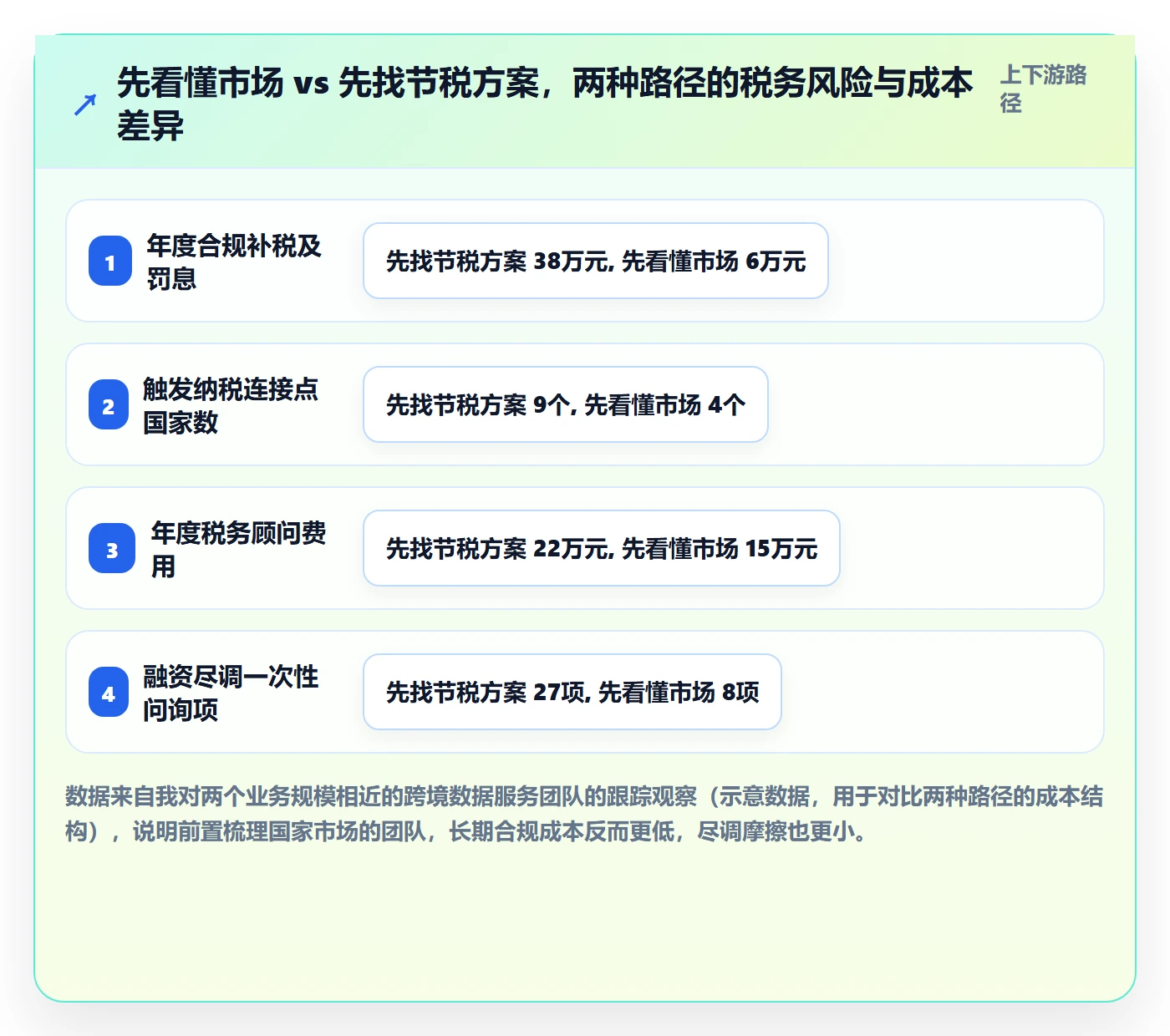Click the number 3 badge
Screen dimensions: 1170x1036
click(112, 549)
